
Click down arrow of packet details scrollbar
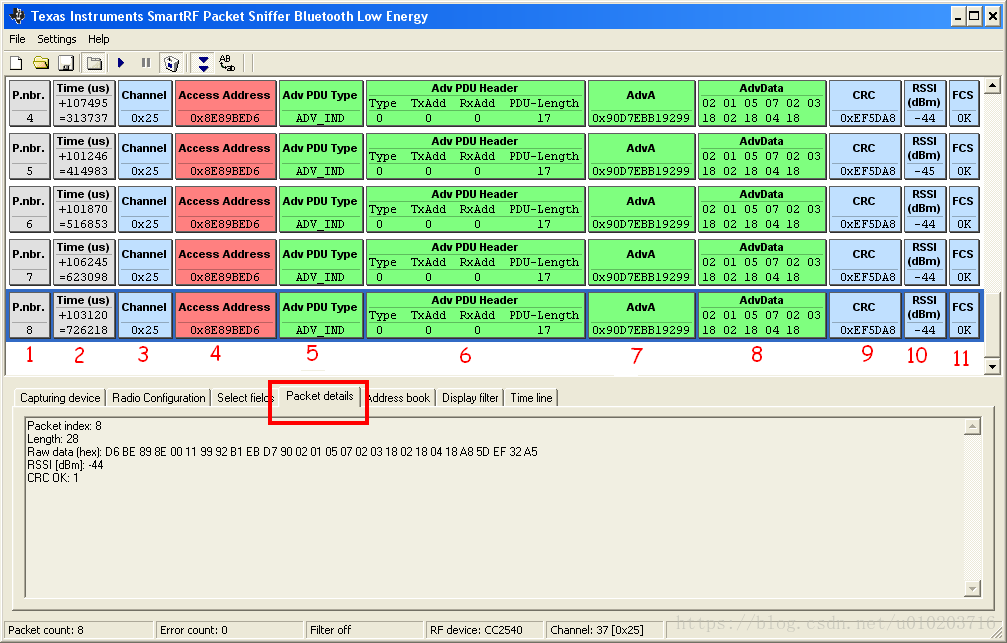[972, 588]
